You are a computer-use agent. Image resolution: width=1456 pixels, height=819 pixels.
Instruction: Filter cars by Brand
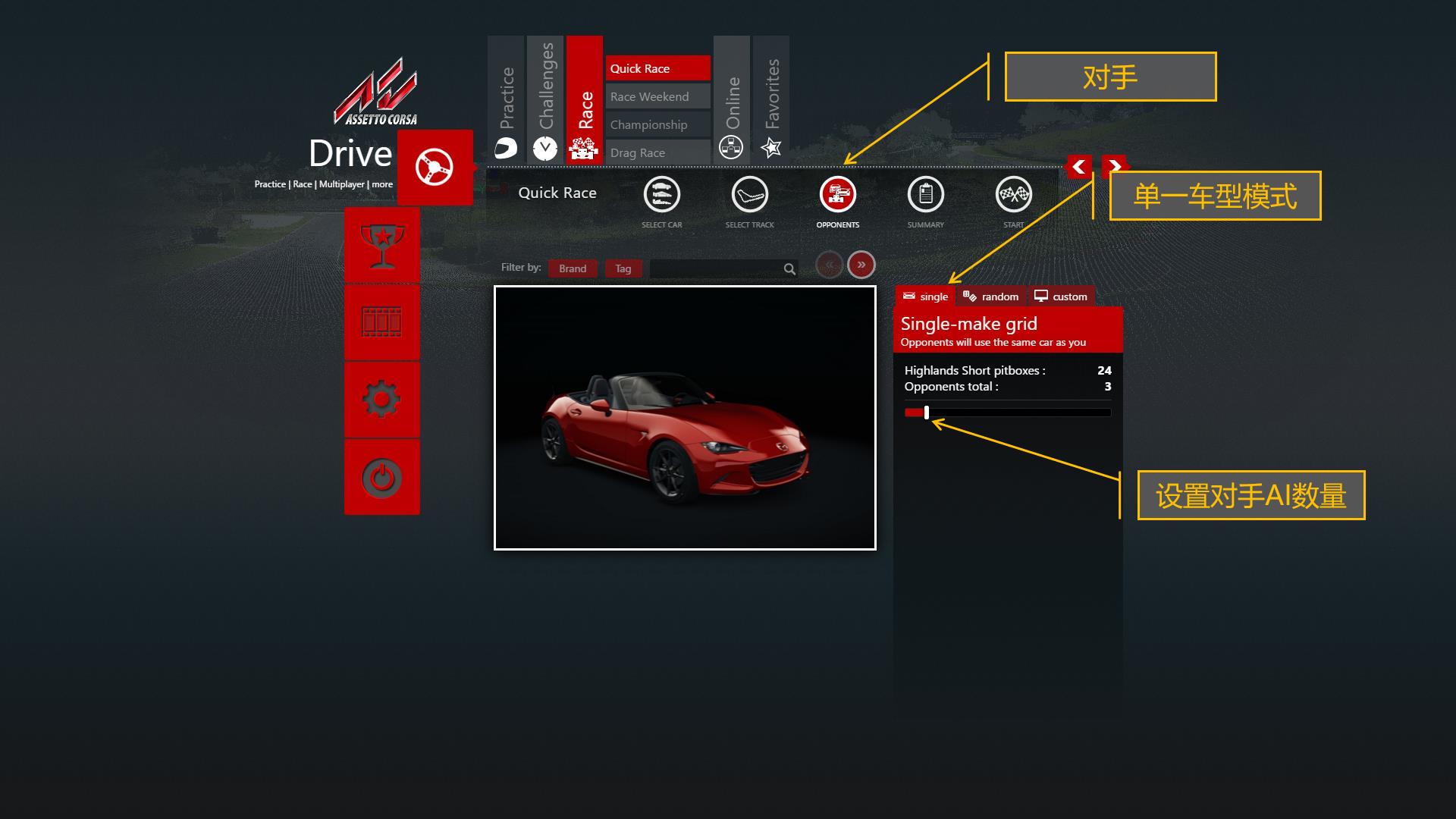[x=573, y=268]
